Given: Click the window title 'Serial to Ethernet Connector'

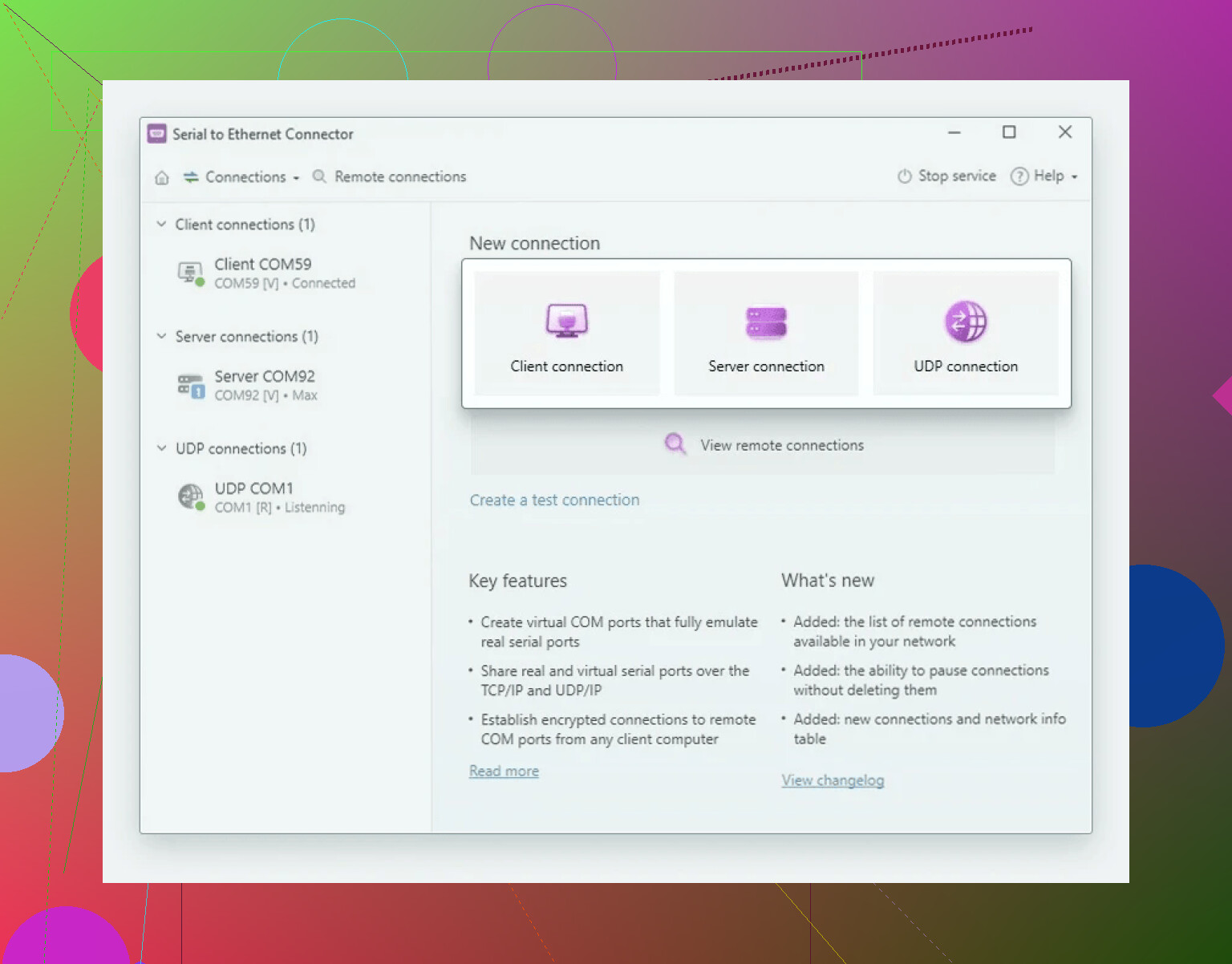Looking at the screenshot, I should (263, 134).
